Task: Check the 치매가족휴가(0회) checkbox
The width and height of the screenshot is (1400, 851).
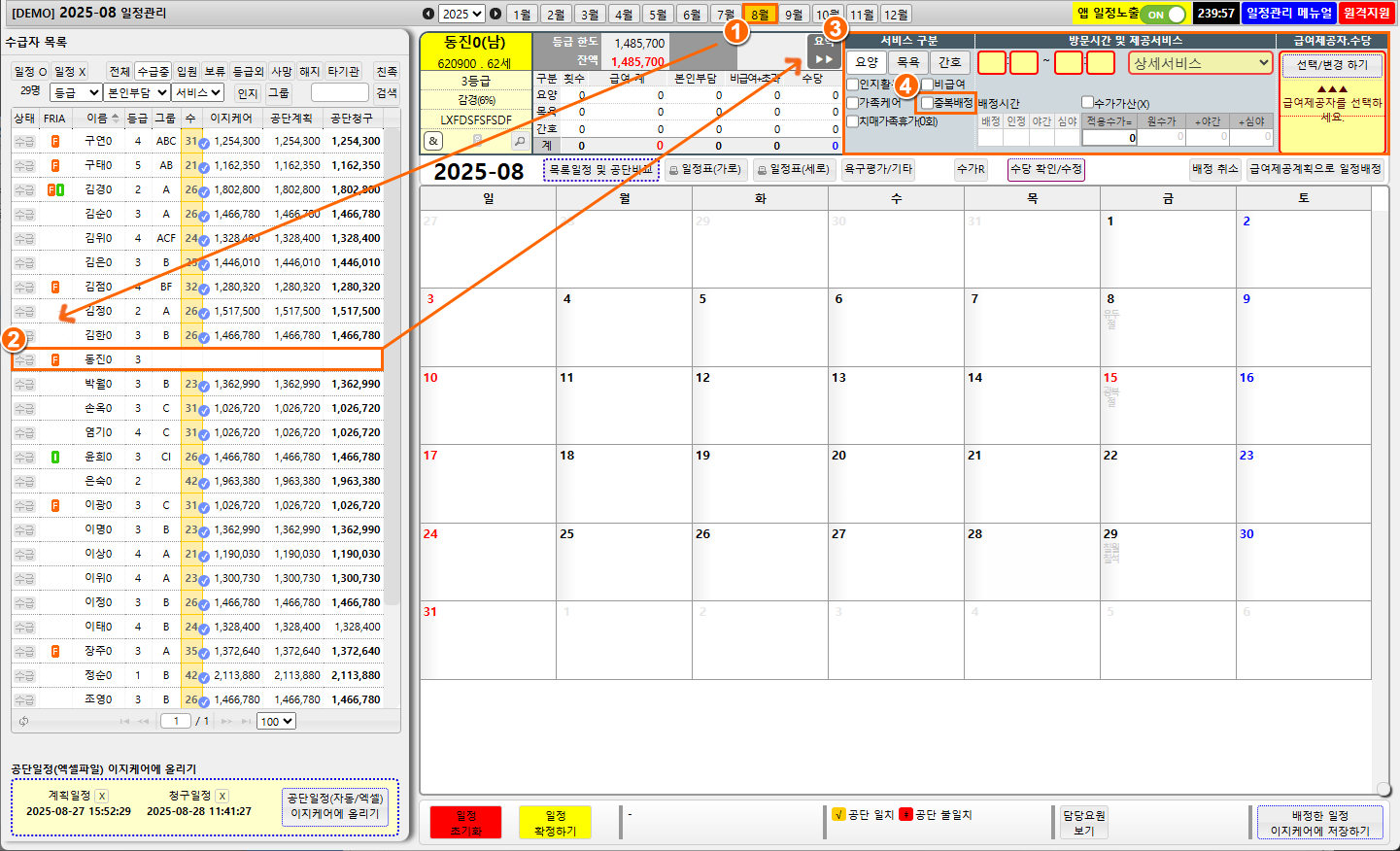Action: (x=853, y=121)
